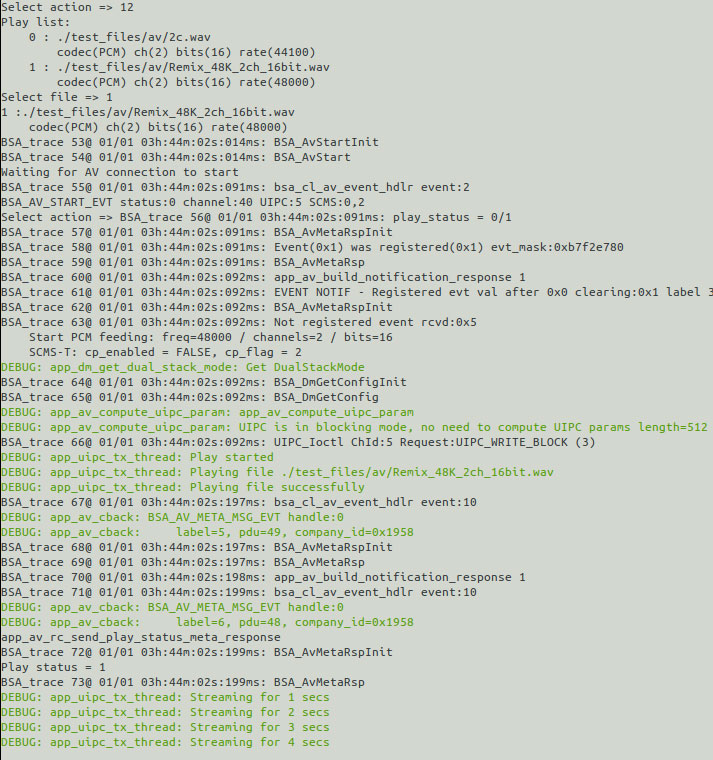This screenshot has width=713, height=760.
Task: Click the 'Start PCM feeding' line
Action: (211, 338)
